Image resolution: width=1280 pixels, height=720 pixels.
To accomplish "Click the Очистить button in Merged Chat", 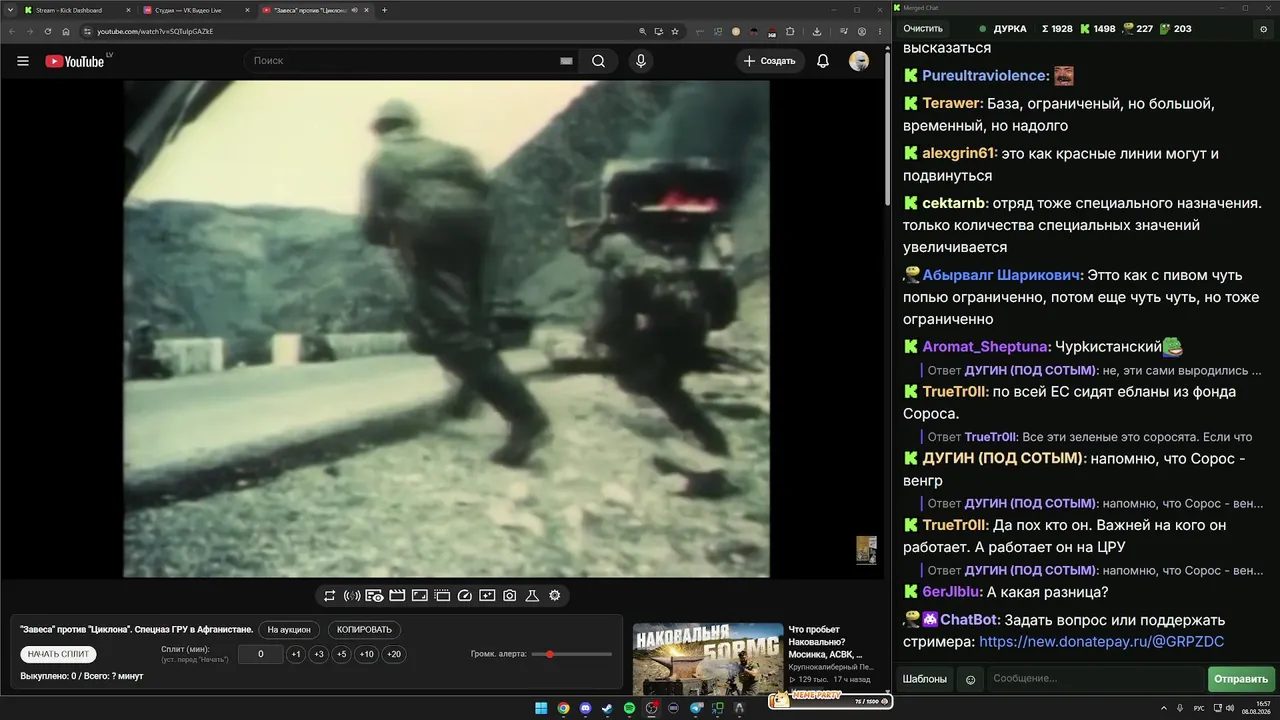I will [923, 29].
